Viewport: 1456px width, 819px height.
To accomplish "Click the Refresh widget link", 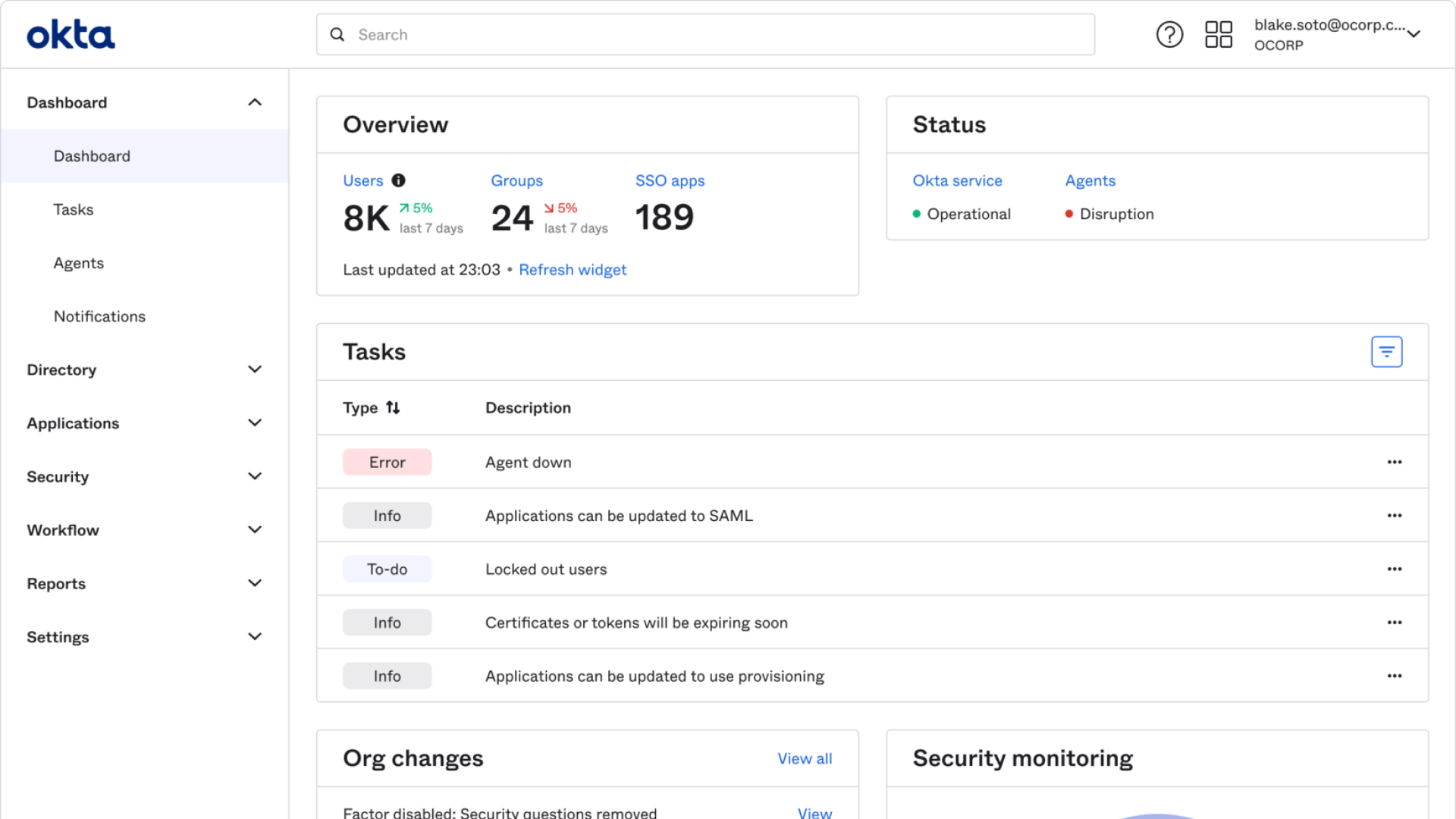I will 573,270.
